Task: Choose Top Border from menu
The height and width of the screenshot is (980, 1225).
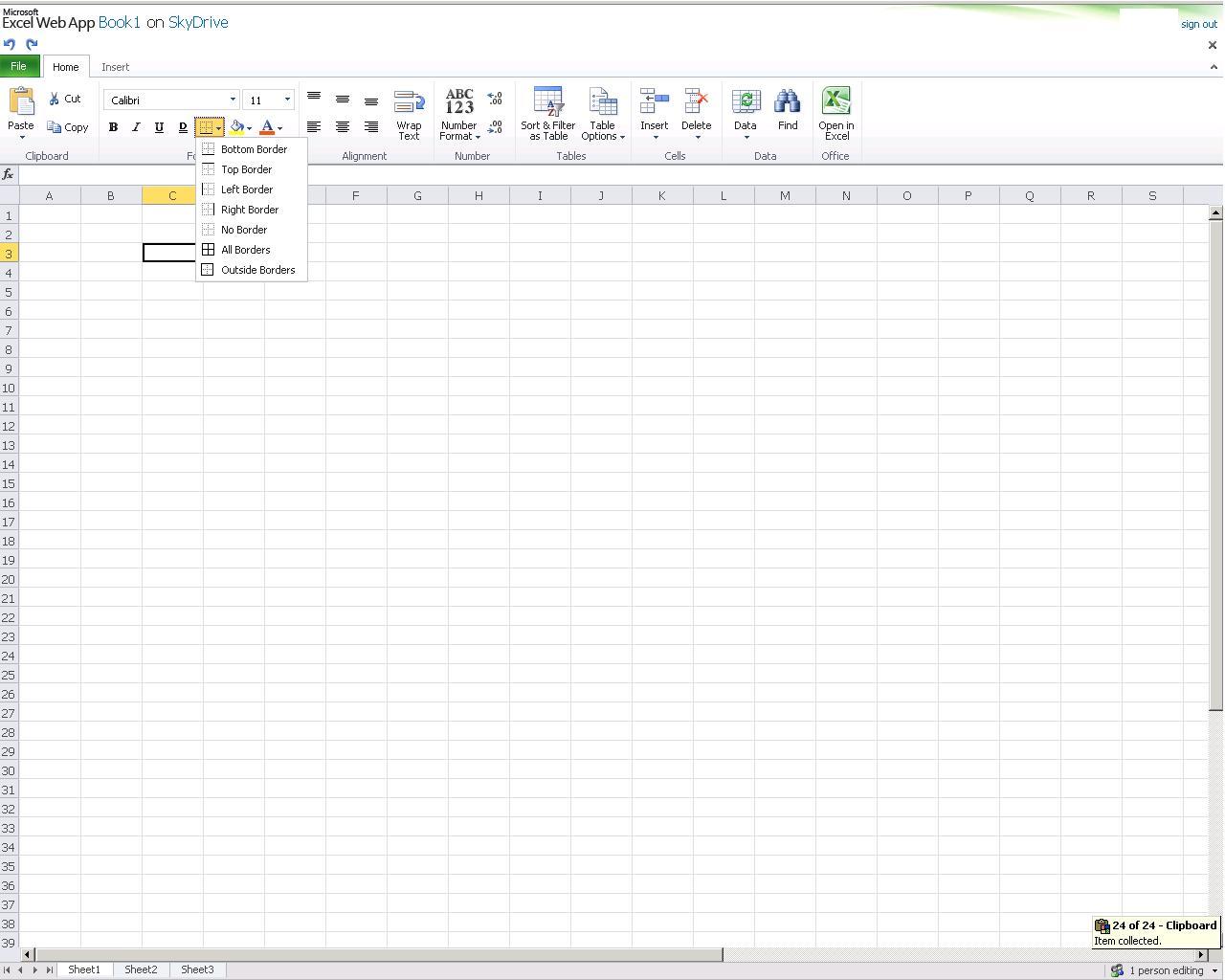Action: pos(252,169)
